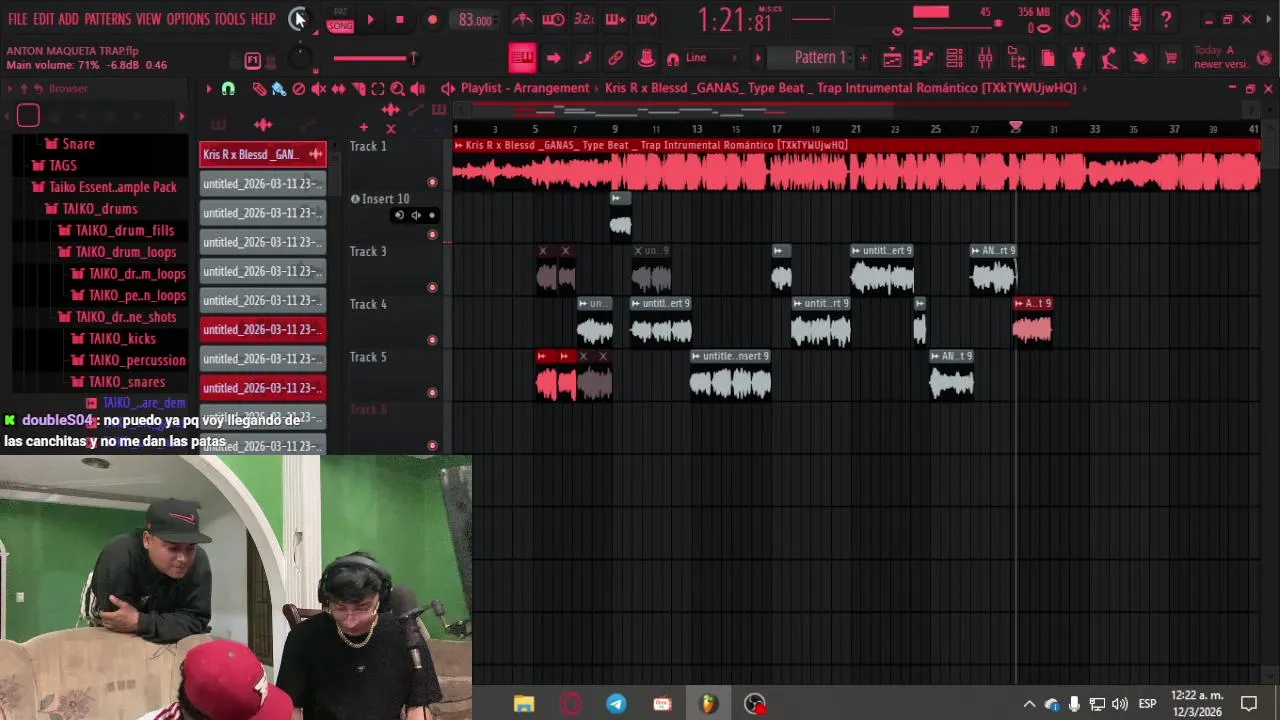
Task: Toggle the Playlist snap magnet
Action: click(x=228, y=89)
